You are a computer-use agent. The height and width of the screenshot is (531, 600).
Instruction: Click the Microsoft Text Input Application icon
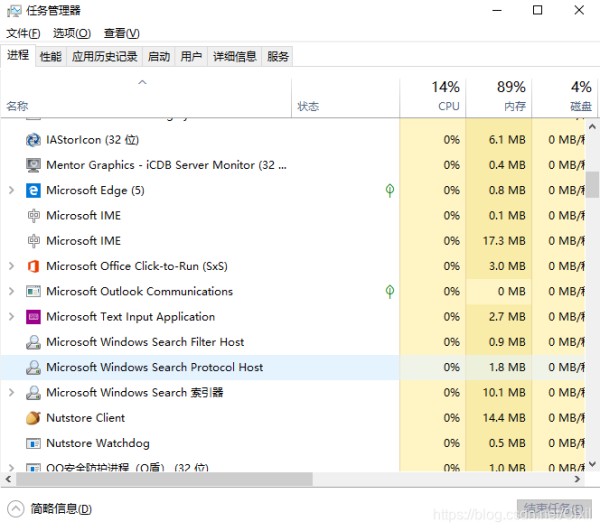33,317
